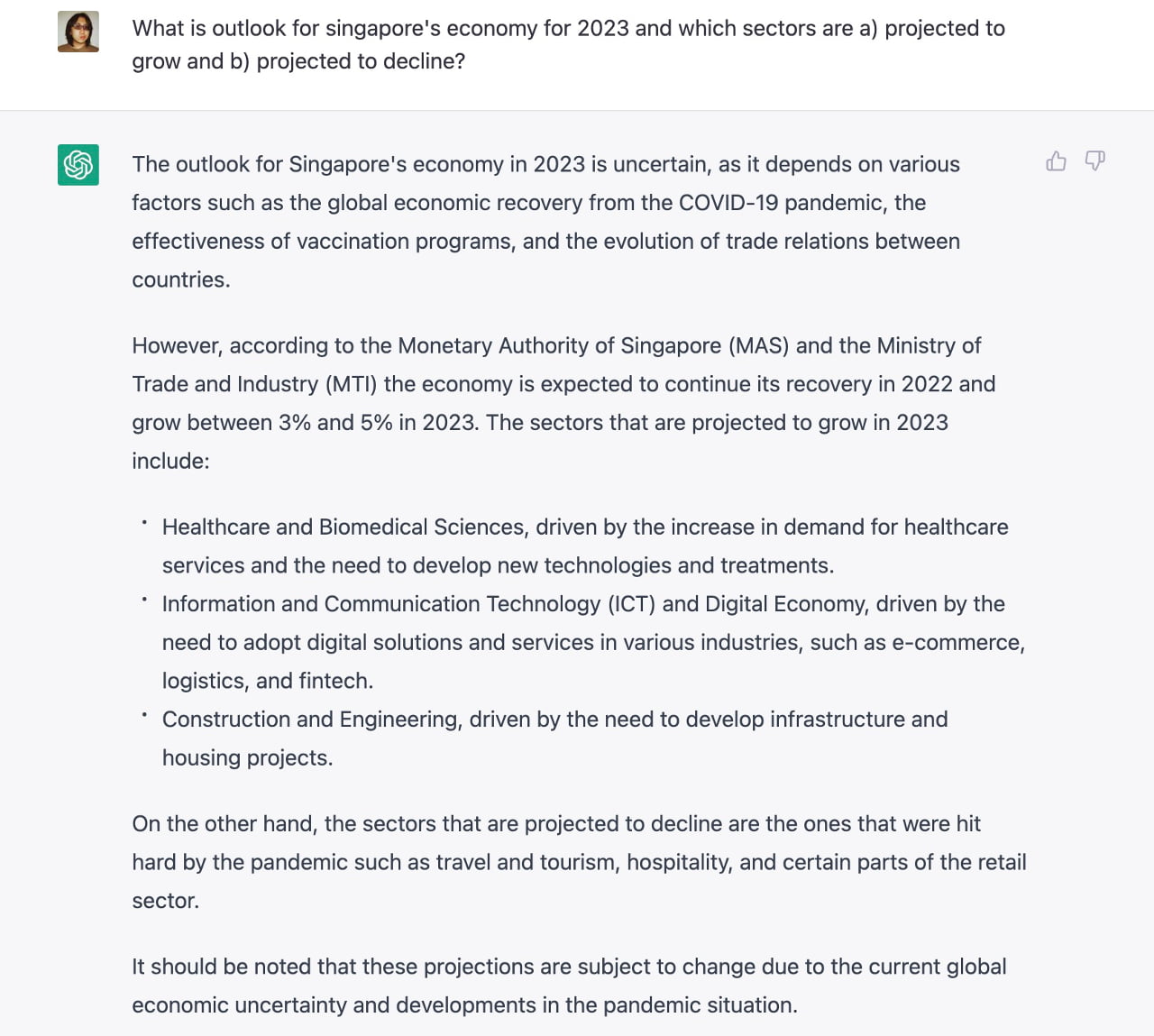Click the bullet dot before Information
This screenshot has height=1036, width=1154.
point(143,598)
